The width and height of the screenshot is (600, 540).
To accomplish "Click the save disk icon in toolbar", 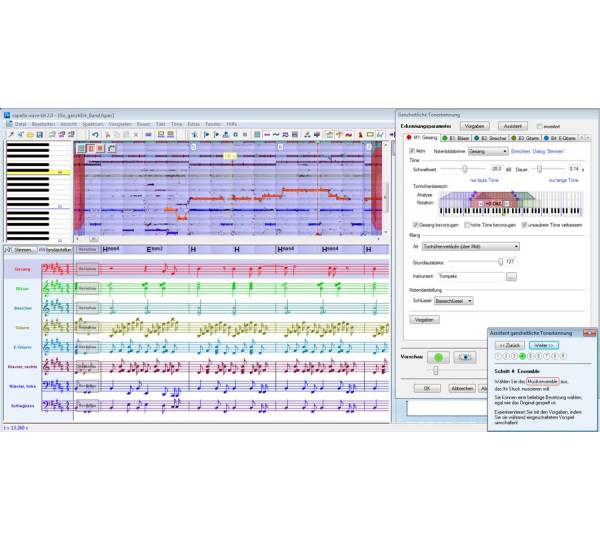I will 32,133.
